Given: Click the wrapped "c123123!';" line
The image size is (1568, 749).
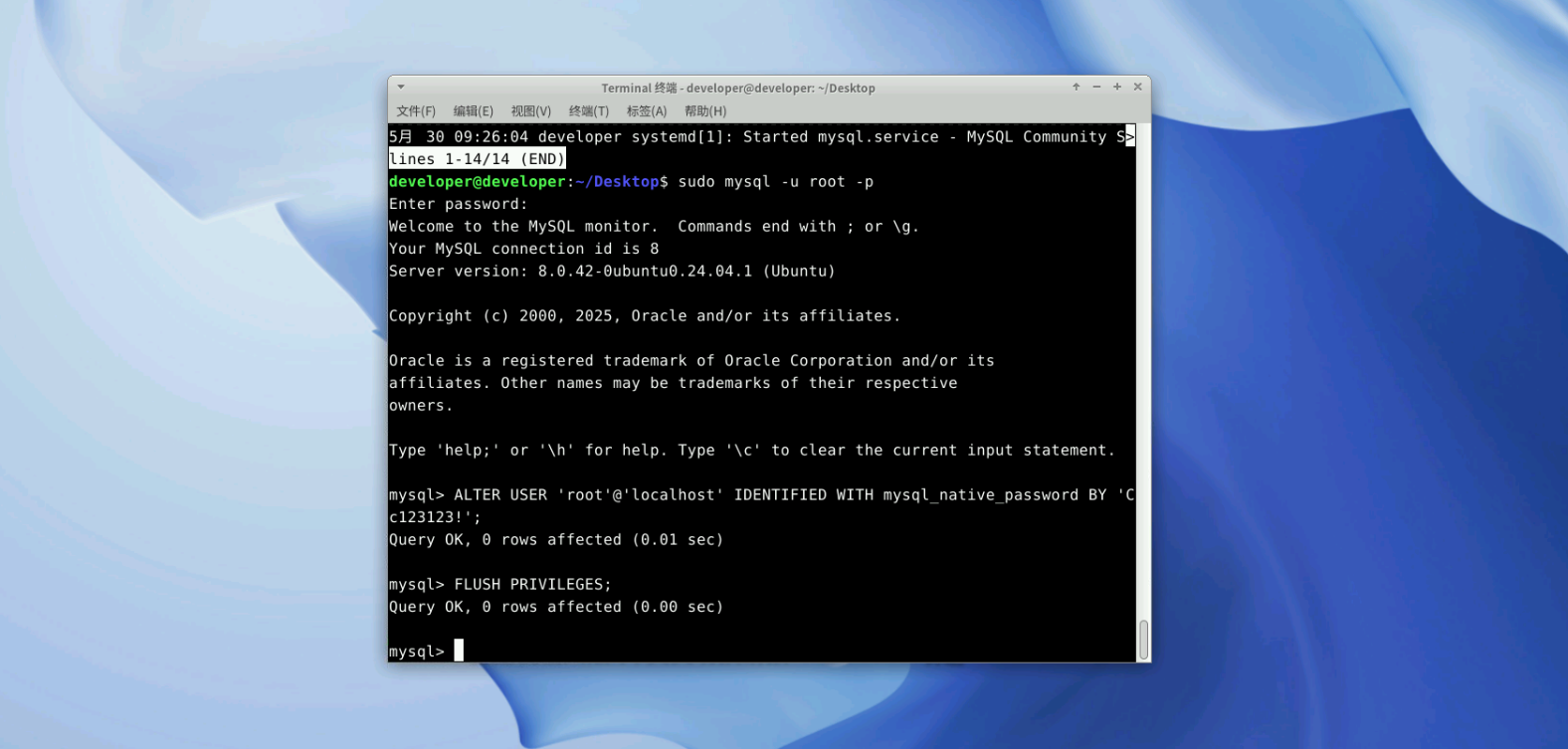Looking at the screenshot, I should (435, 517).
